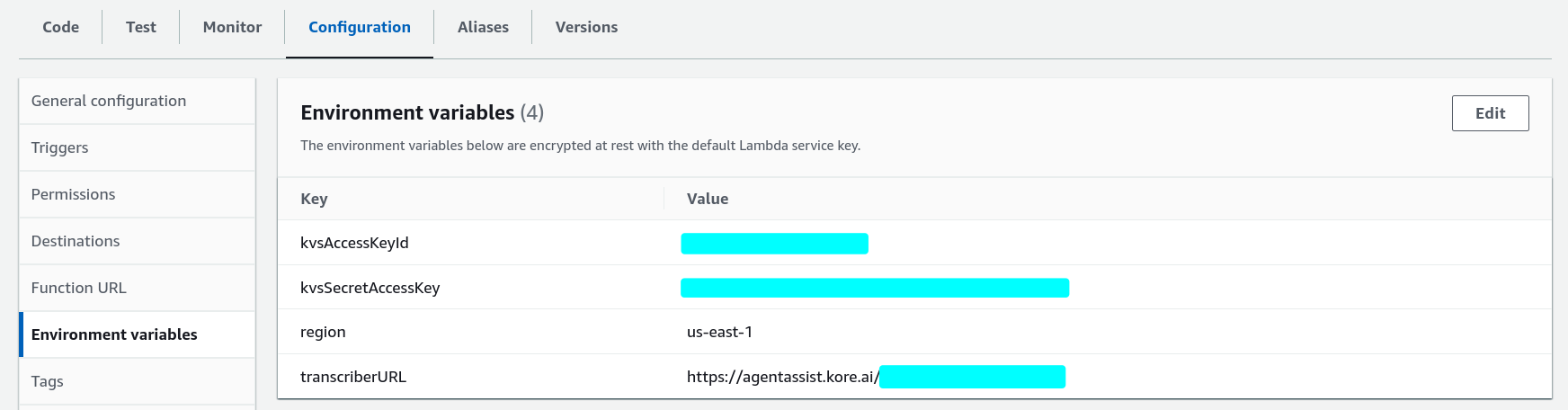Select Function URL in the sidebar

pos(79,288)
